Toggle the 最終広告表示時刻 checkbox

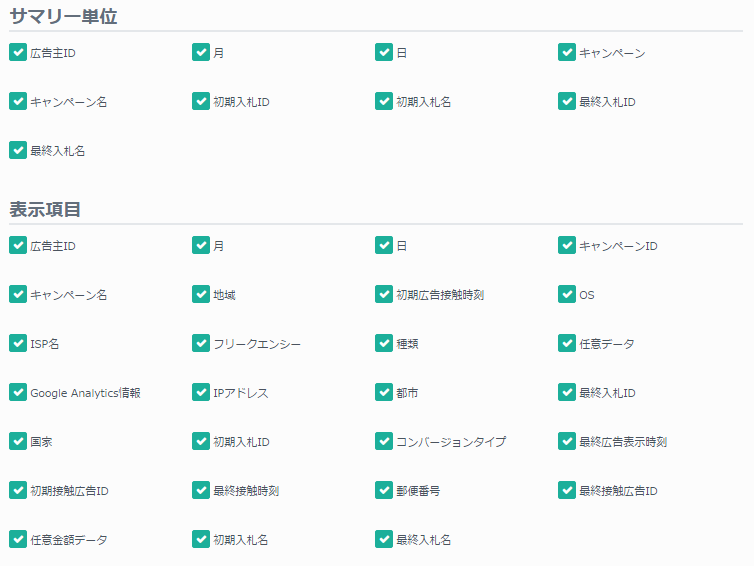pos(567,441)
